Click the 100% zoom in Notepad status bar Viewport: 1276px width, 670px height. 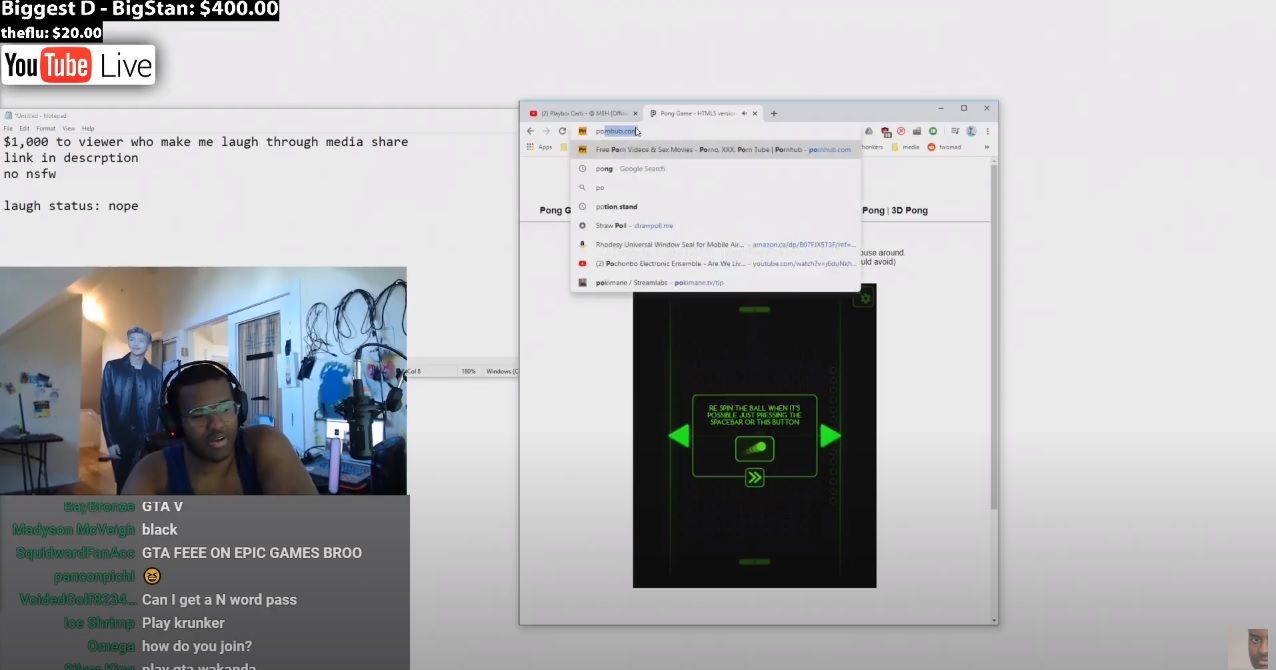tap(468, 371)
